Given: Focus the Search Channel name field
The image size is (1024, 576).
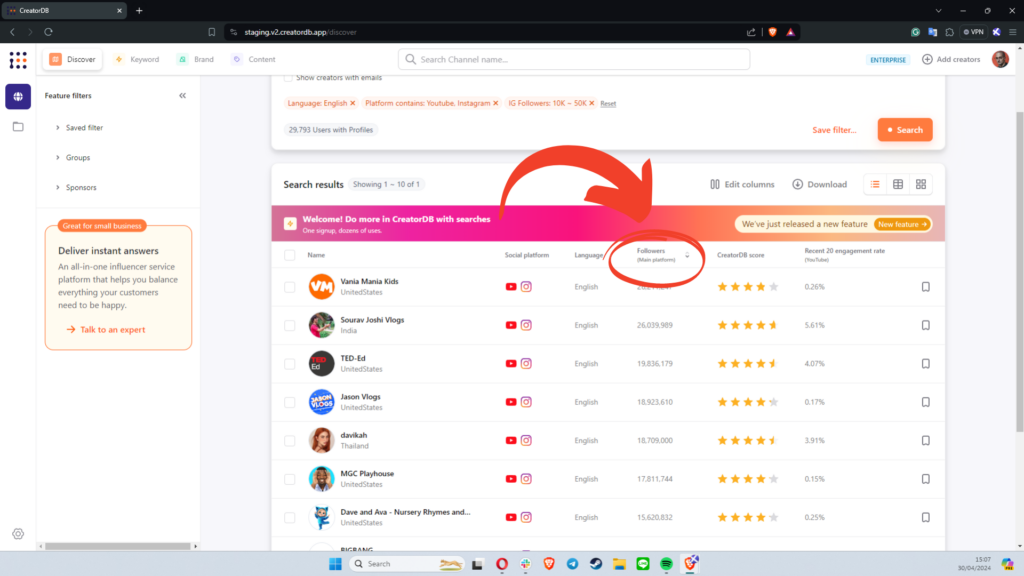Looking at the screenshot, I should pyautogui.click(x=574, y=59).
